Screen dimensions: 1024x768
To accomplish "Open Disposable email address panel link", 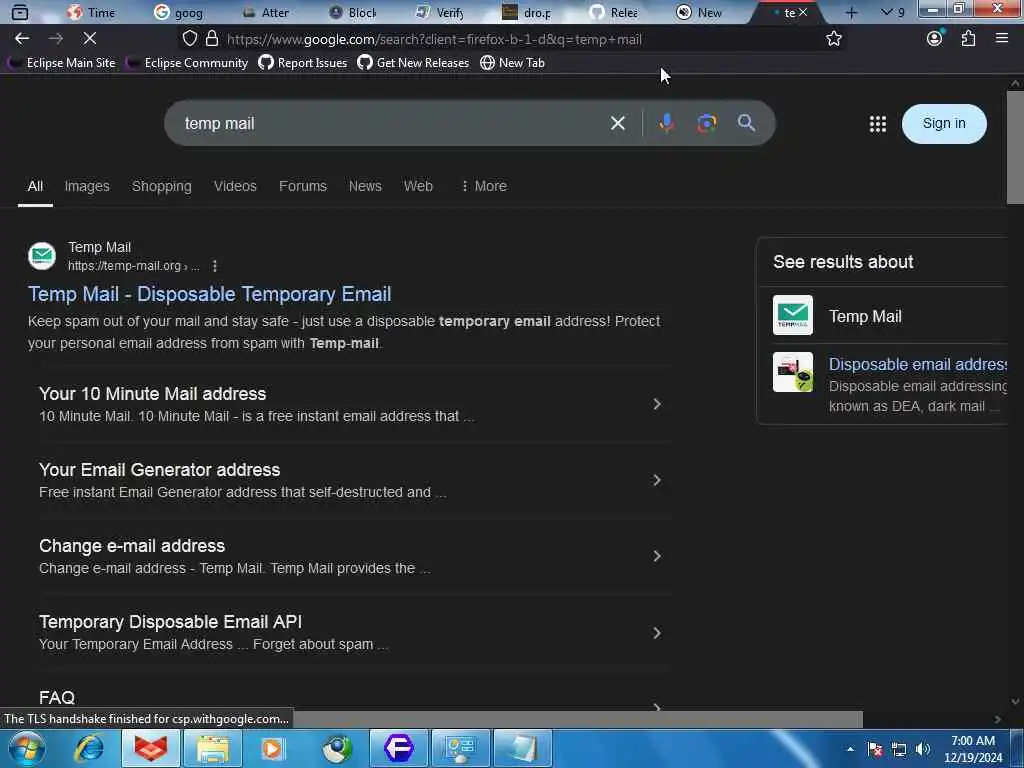I will coord(917,364).
